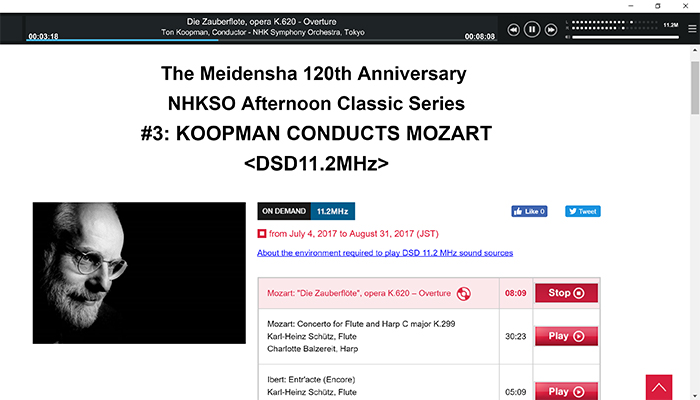Play the Concerto for Flute and Harp
Viewport: 700px width, 400px height.
566,336
